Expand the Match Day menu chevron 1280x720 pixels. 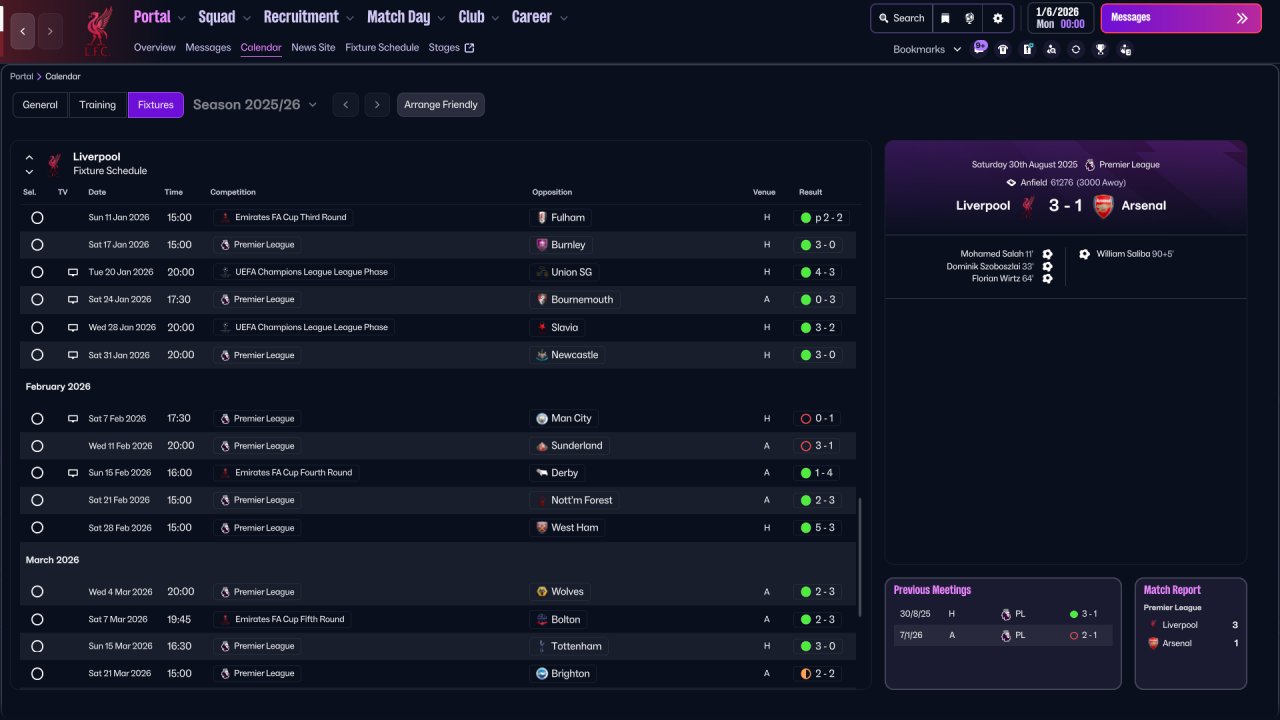click(x=441, y=18)
